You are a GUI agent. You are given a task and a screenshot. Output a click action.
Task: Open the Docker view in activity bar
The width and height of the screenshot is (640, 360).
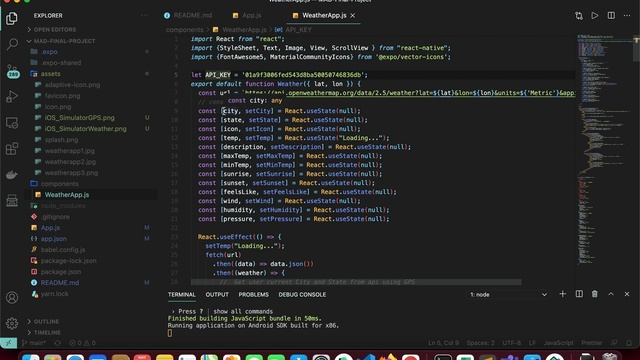coord(12,175)
